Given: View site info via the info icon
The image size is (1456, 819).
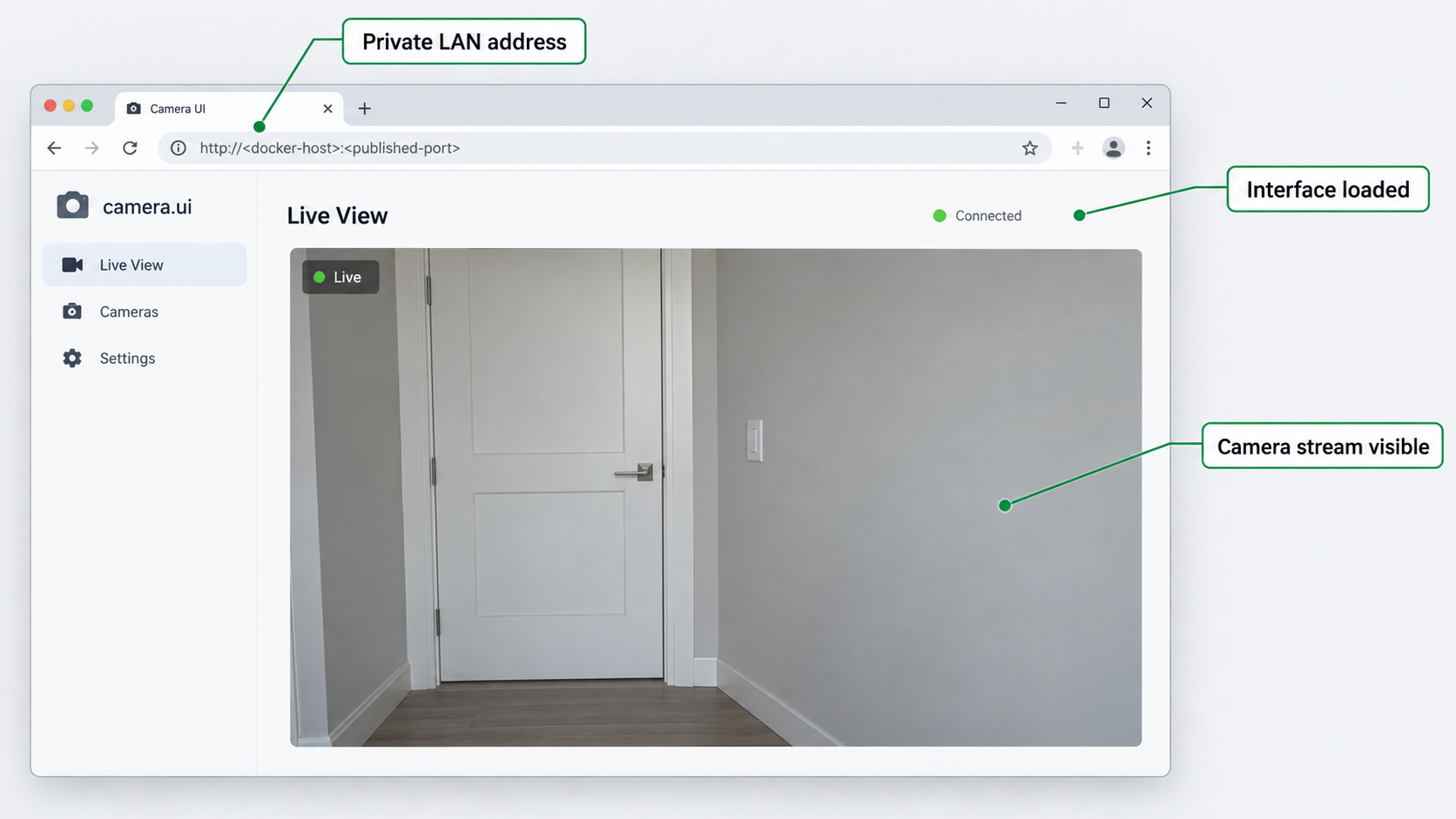Looking at the screenshot, I should point(179,148).
